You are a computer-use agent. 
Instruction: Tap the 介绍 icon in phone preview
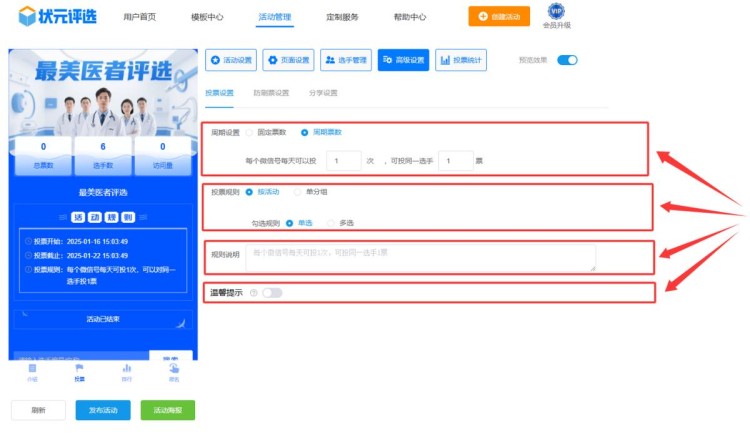32,371
